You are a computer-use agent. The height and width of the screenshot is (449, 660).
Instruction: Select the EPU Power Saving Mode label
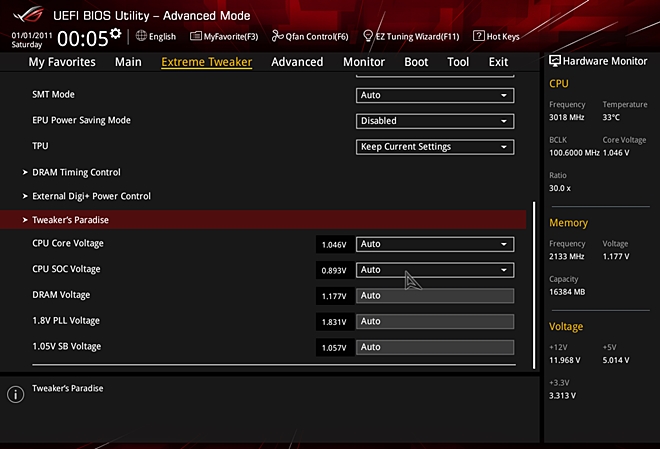click(82, 120)
